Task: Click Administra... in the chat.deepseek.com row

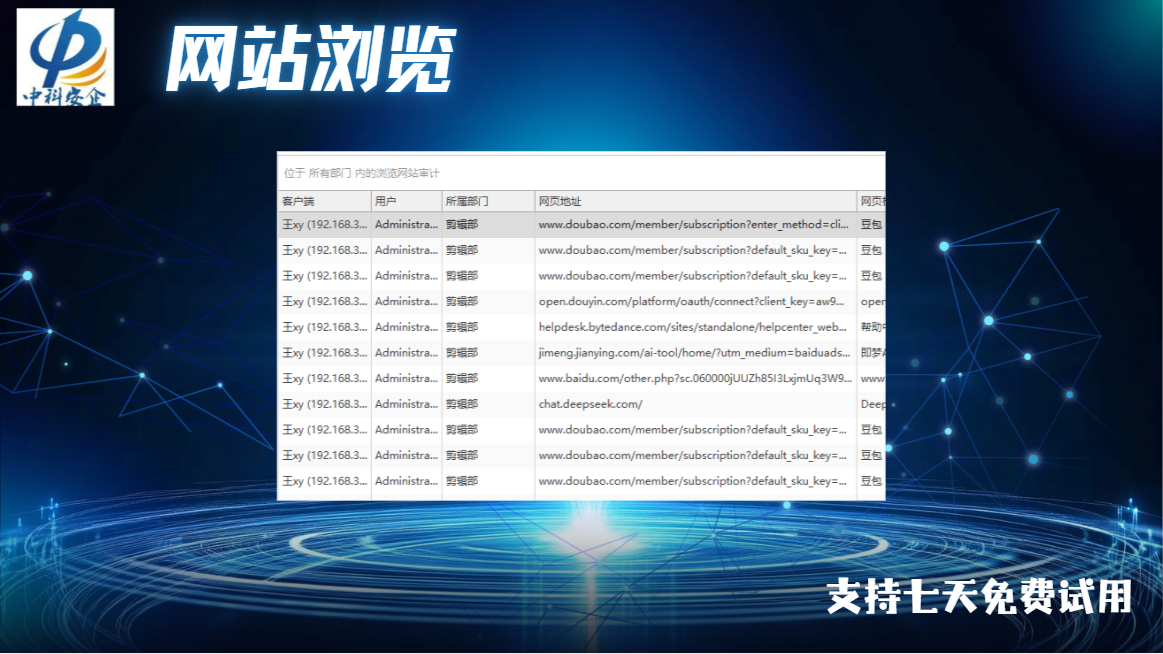Action: (x=406, y=404)
